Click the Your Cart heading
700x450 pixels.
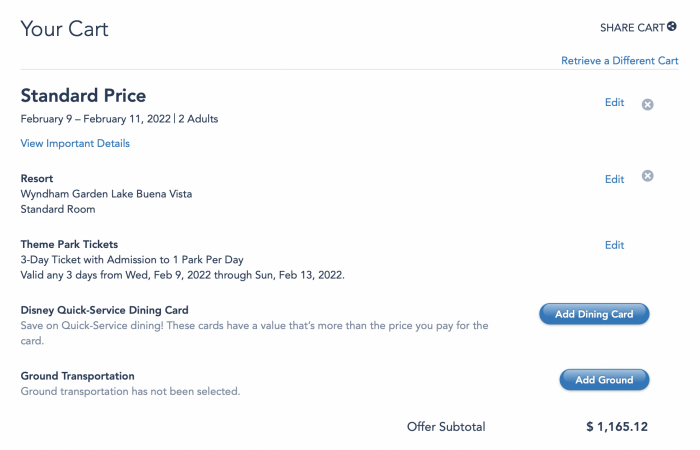coord(64,28)
